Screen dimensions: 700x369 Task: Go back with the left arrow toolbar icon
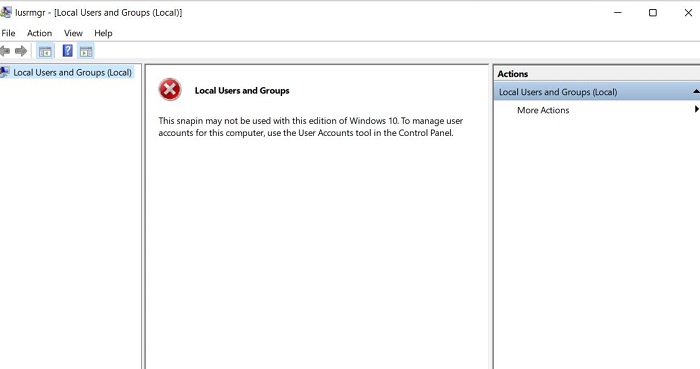click(x=4, y=51)
